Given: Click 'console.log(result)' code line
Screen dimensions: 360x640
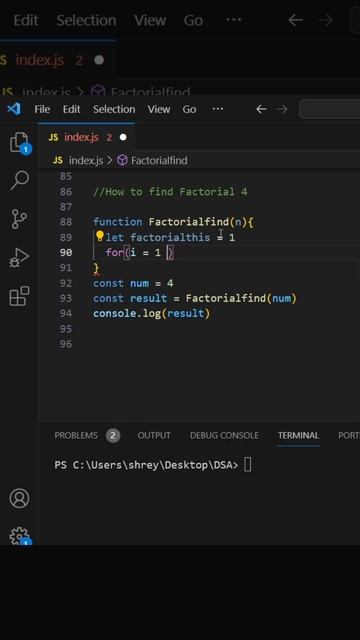Looking at the screenshot, I should (x=151, y=313).
